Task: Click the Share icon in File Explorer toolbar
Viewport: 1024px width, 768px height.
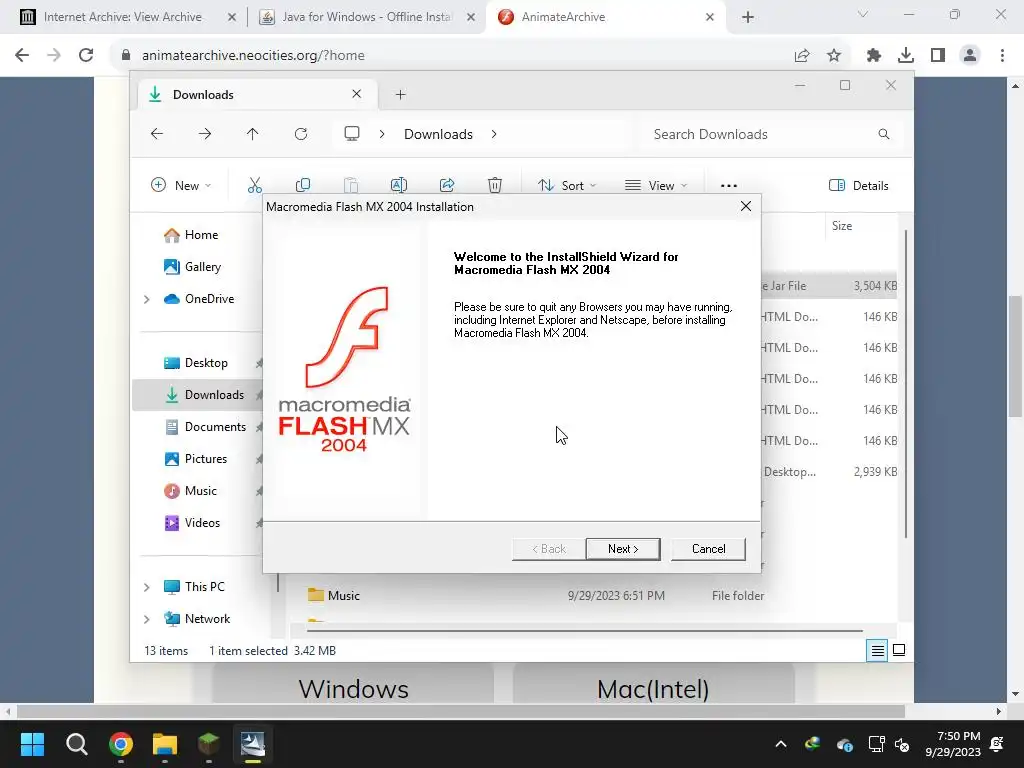Action: [x=447, y=185]
